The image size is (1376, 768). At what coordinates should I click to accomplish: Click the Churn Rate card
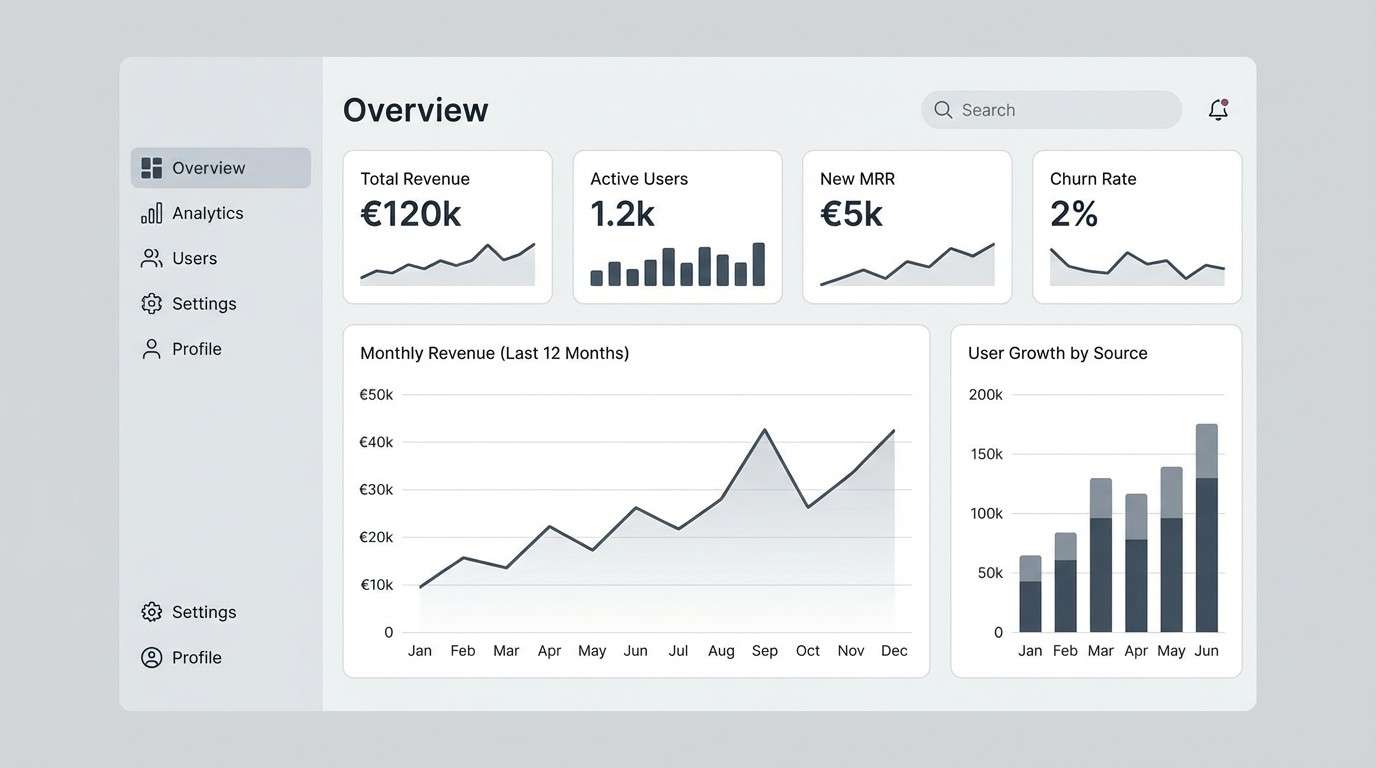(x=1137, y=225)
